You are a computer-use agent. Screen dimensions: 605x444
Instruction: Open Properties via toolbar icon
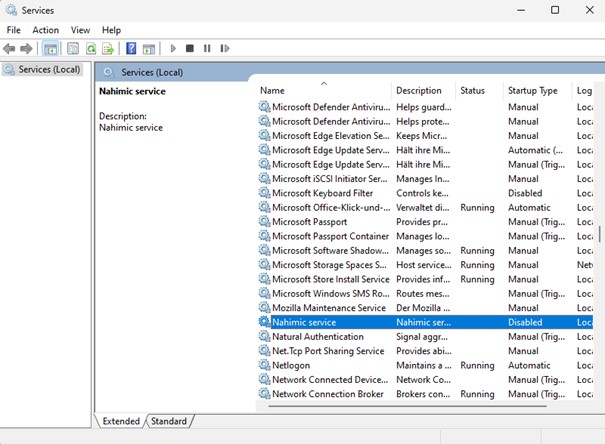[73, 48]
